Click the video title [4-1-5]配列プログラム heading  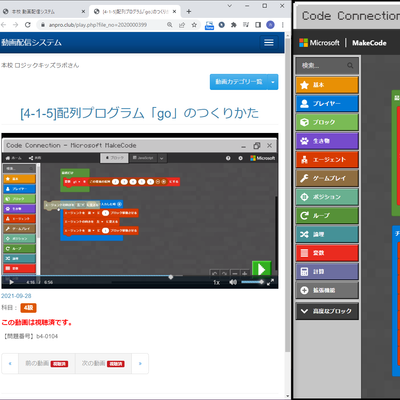point(139,113)
